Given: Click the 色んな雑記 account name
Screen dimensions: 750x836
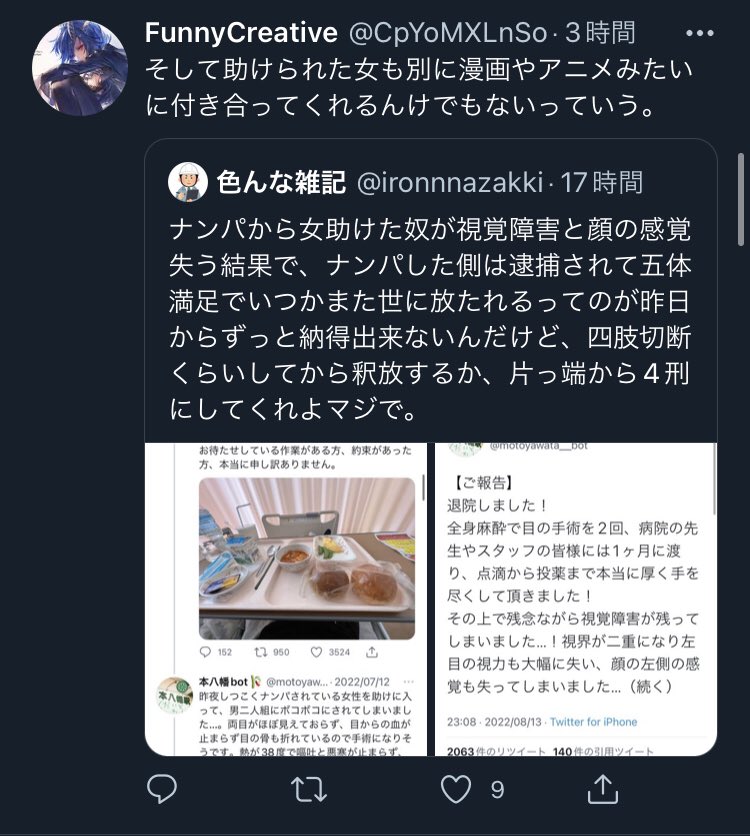Looking at the screenshot, I should [x=281, y=182].
